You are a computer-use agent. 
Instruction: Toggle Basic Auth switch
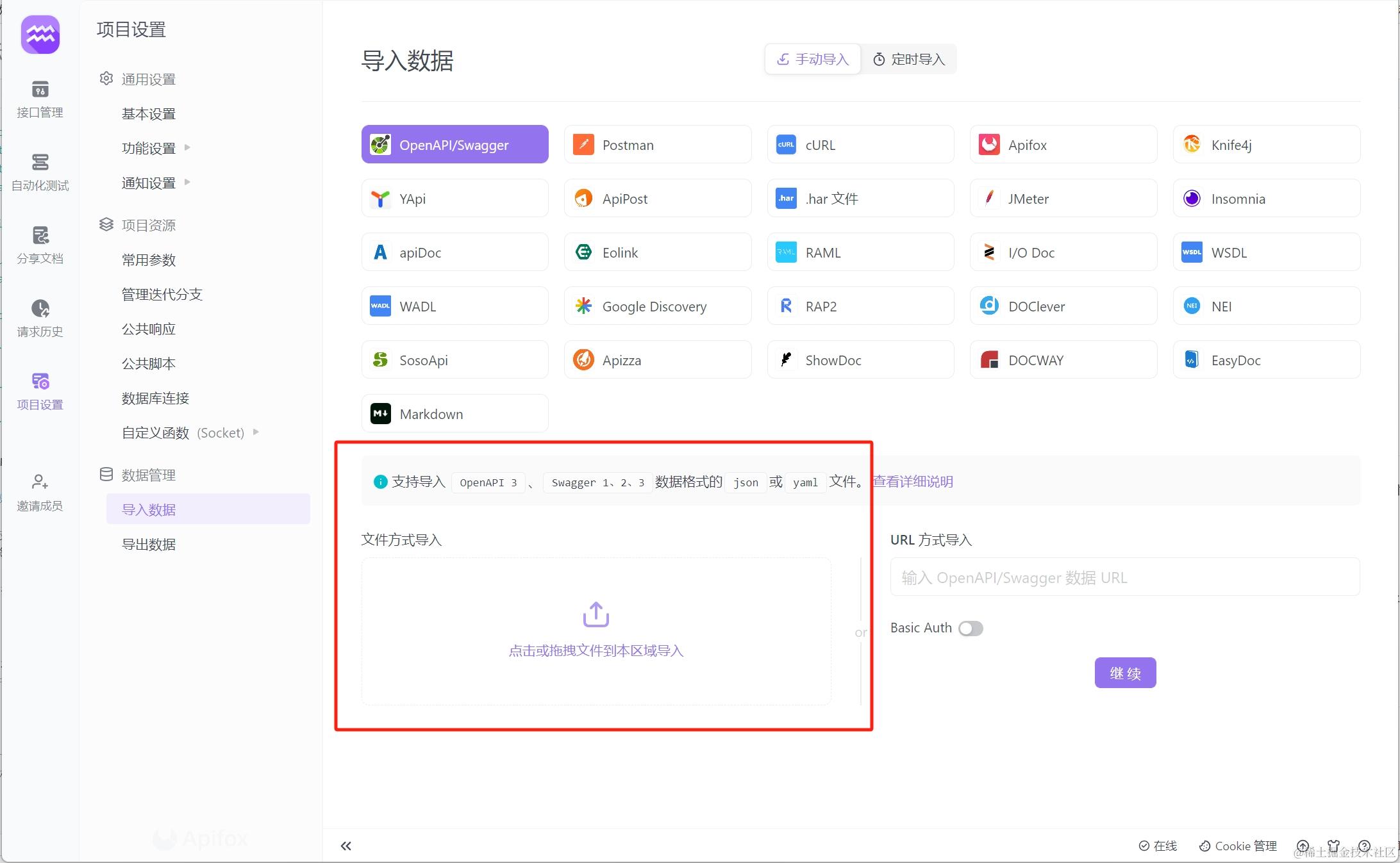pos(969,627)
